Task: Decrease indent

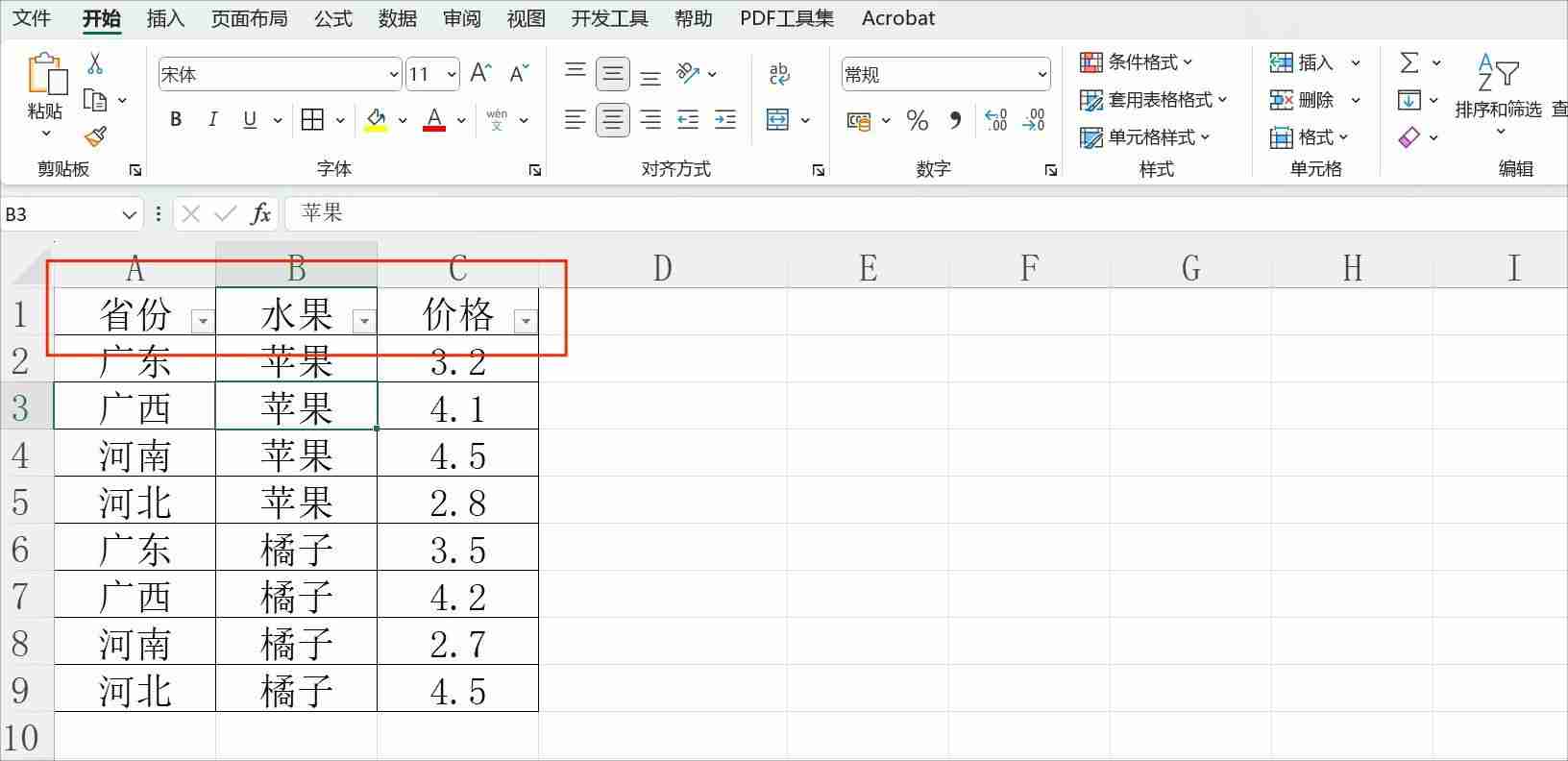Action: pyautogui.click(x=688, y=119)
